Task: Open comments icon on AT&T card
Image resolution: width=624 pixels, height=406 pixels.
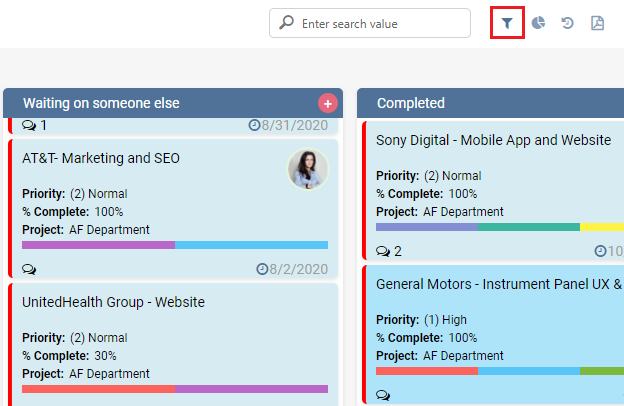Action: click(x=29, y=269)
